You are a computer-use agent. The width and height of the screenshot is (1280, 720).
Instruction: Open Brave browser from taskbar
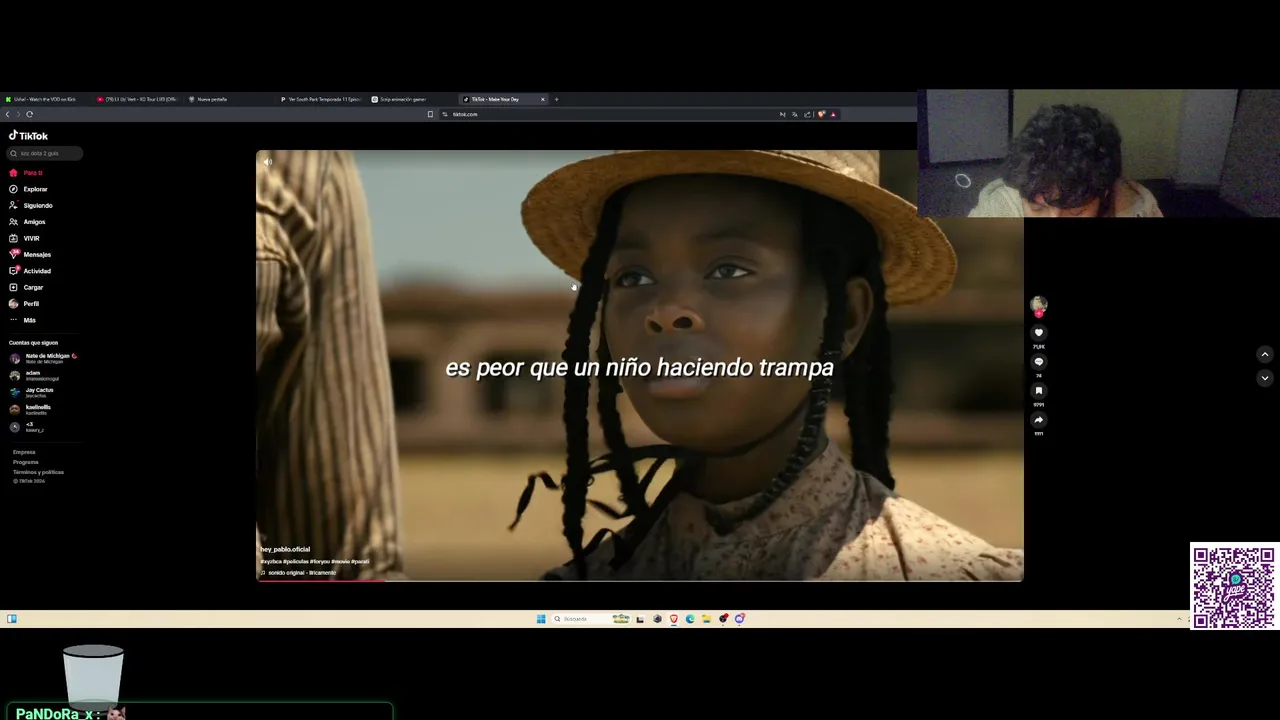pos(674,619)
